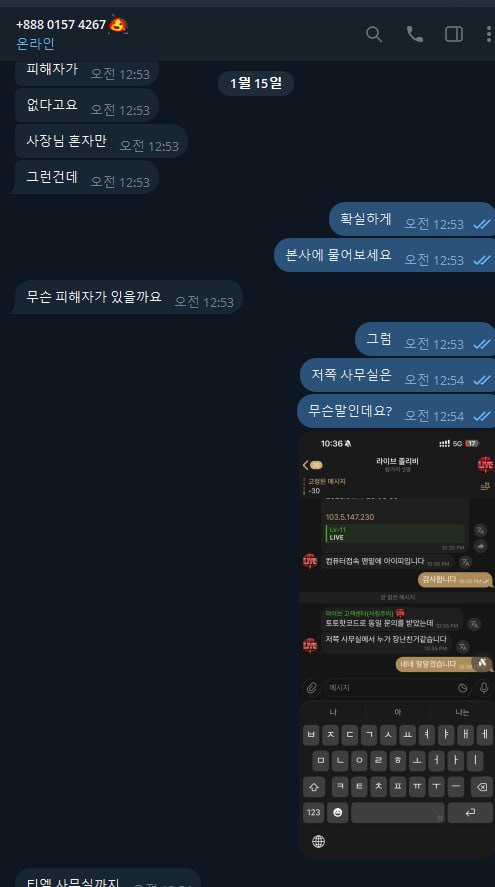Click the 1월 15일 date badge
This screenshot has width=495, height=887.
tap(256, 83)
